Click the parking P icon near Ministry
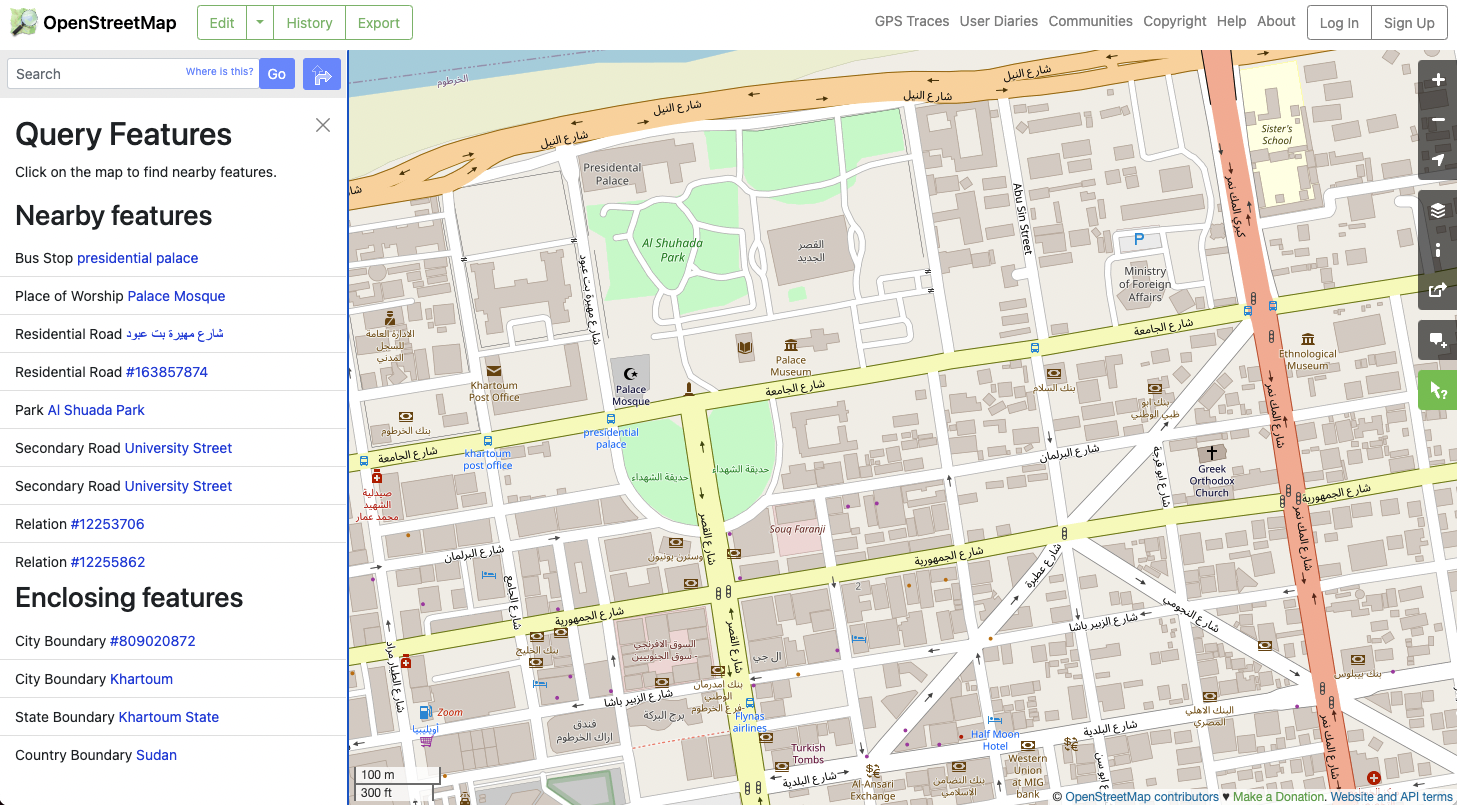The width and height of the screenshot is (1457, 805). click(x=1138, y=240)
